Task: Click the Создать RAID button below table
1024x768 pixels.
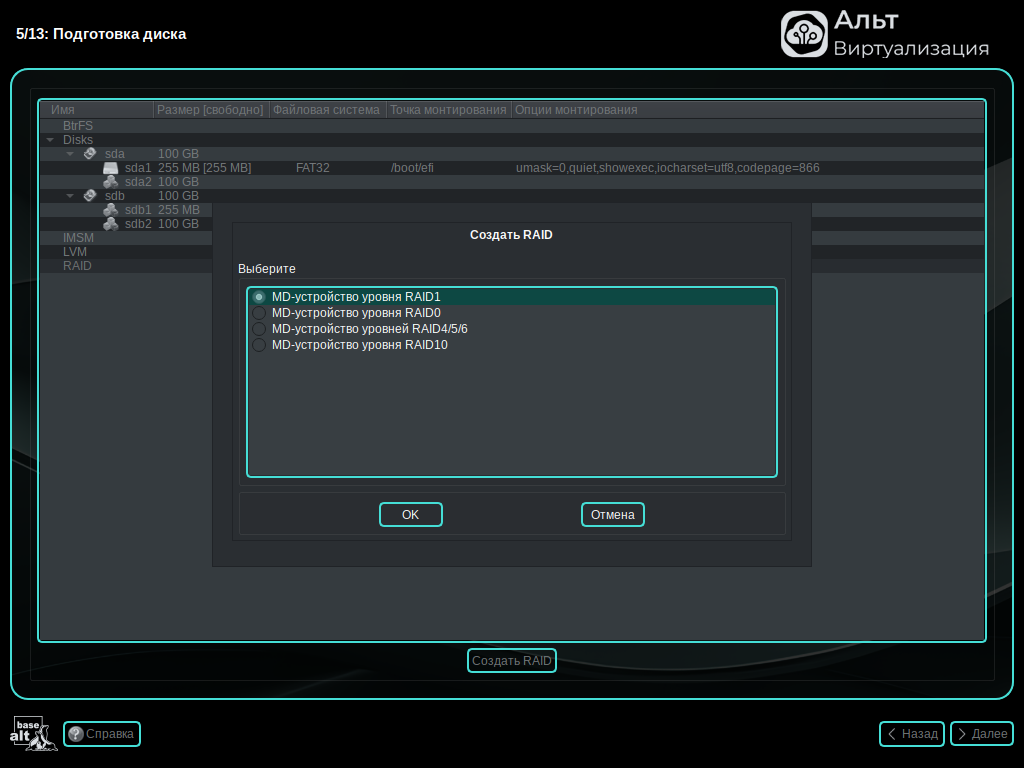Action: (511, 660)
